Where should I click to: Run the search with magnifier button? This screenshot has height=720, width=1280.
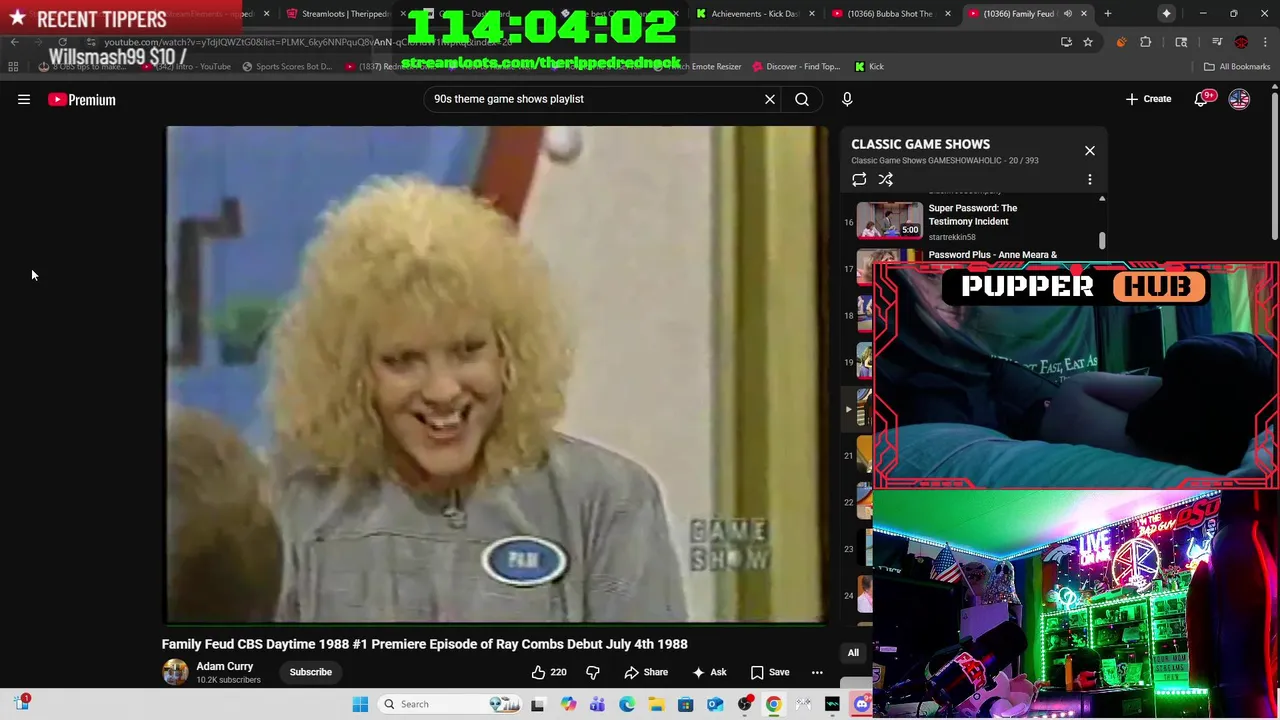pos(802,99)
